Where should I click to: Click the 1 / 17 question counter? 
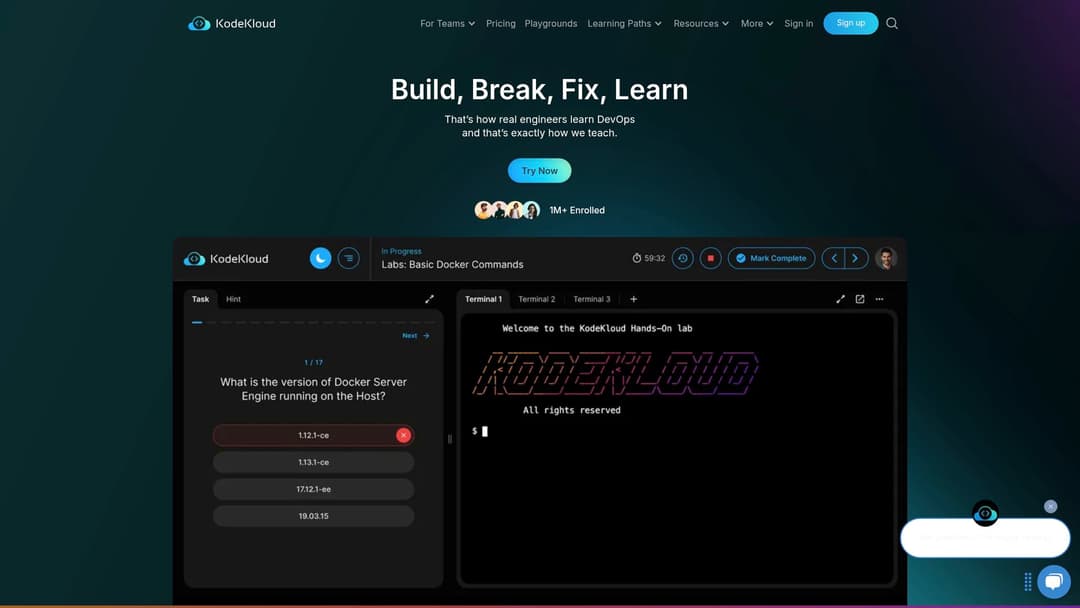click(x=313, y=362)
